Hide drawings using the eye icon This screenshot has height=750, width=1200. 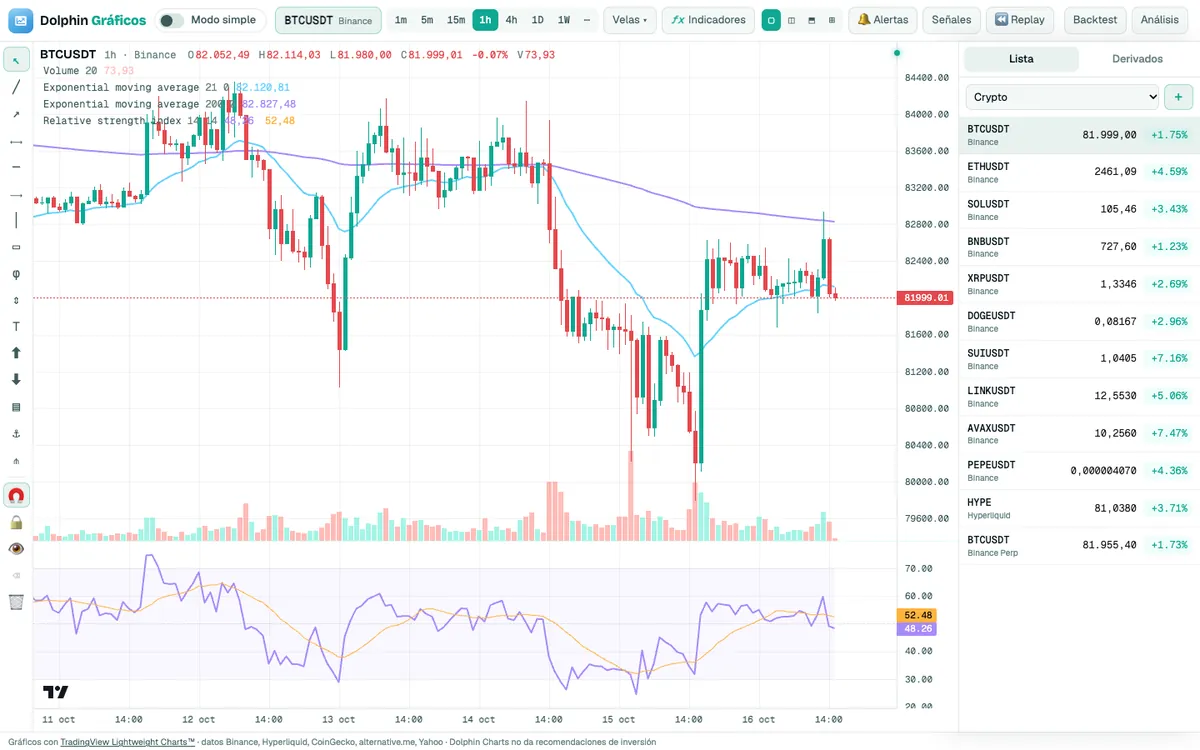pyautogui.click(x=16, y=549)
